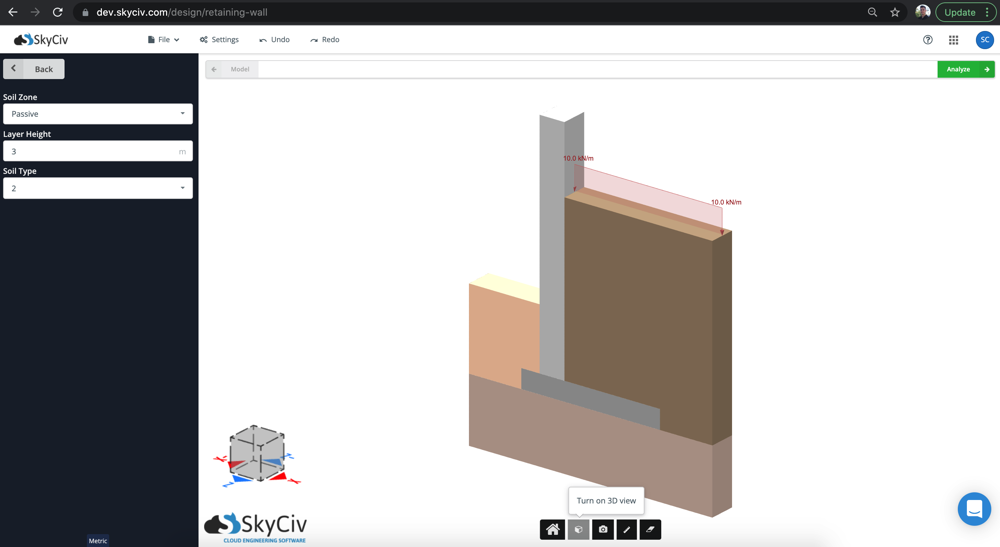Viewport: 1000px width, 547px height.
Task: Open the chat support bubble
Action: click(x=973, y=508)
